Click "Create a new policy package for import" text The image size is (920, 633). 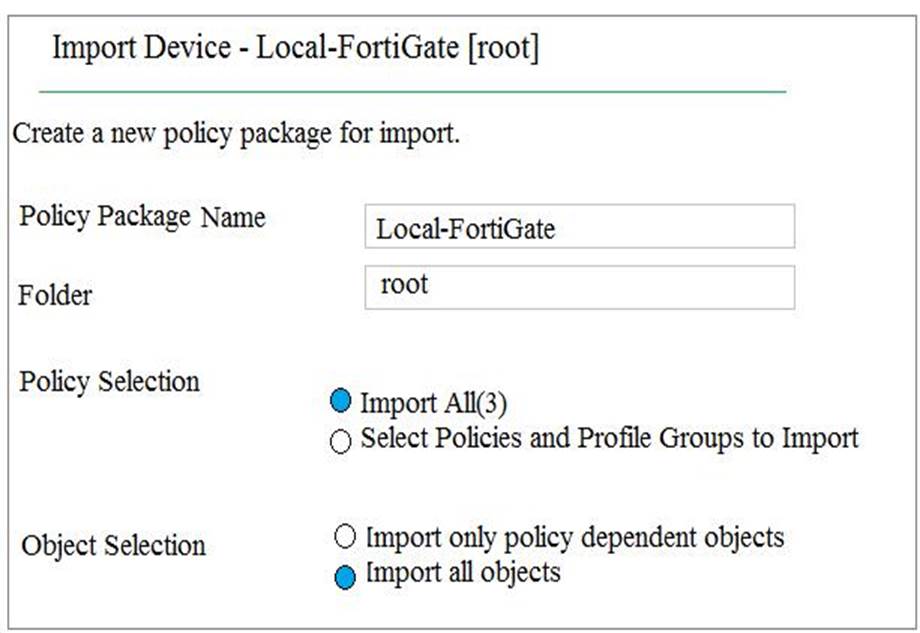pos(236,133)
